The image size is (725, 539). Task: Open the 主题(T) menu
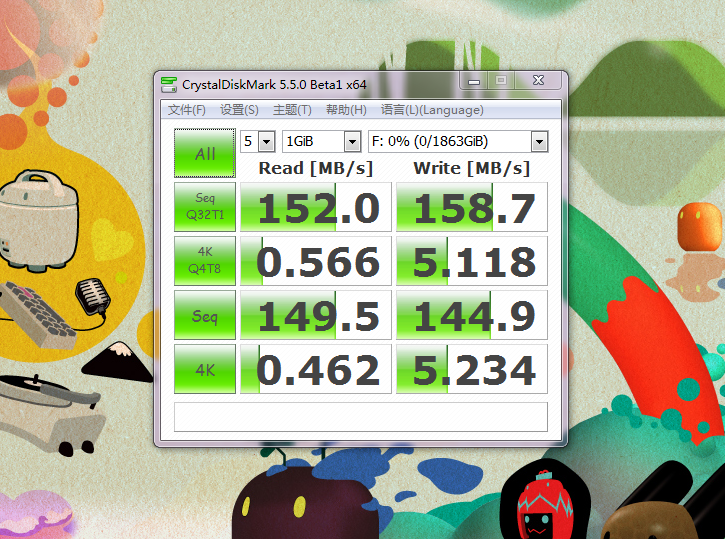[292, 110]
